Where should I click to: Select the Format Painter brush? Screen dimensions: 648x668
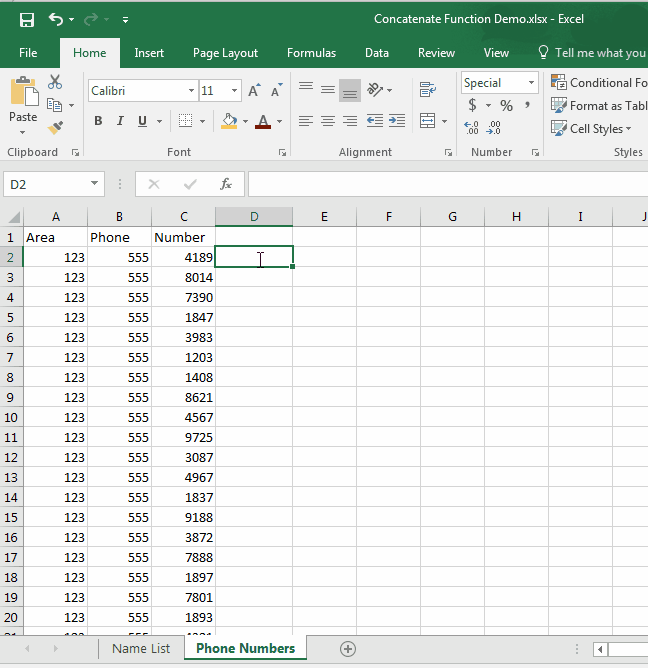[55, 127]
